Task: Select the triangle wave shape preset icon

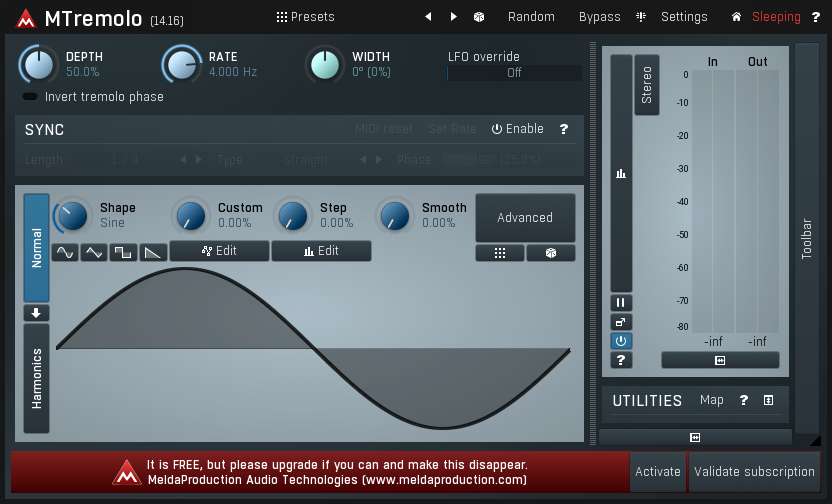Action: (x=94, y=252)
